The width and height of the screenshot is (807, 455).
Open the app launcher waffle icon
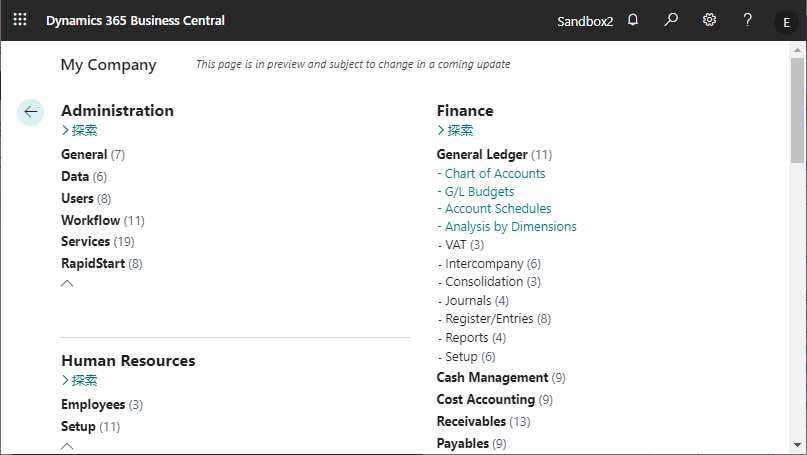click(20, 20)
